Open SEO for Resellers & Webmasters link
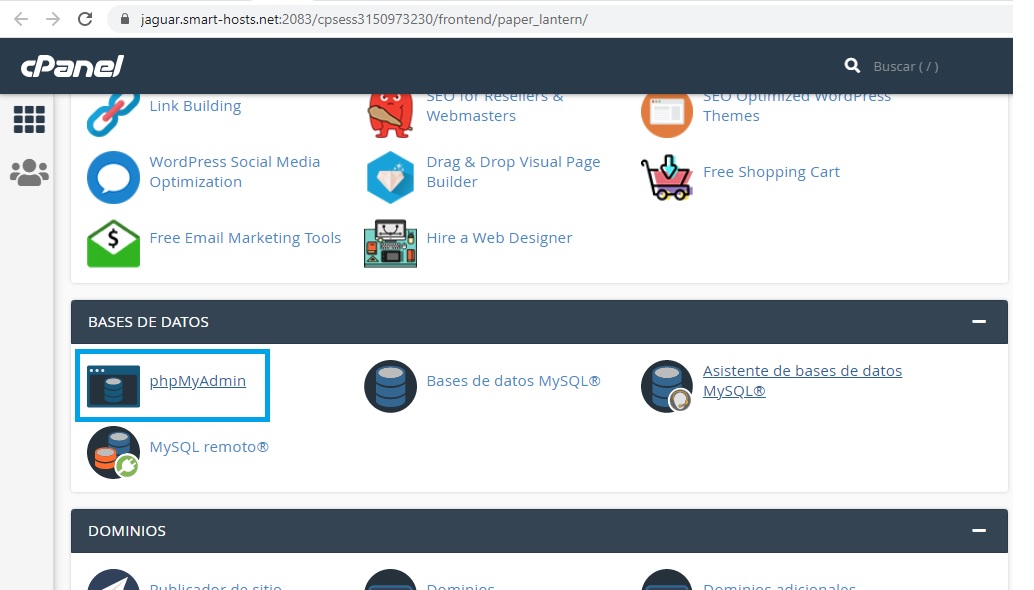This screenshot has width=1034, height=590. click(495, 106)
